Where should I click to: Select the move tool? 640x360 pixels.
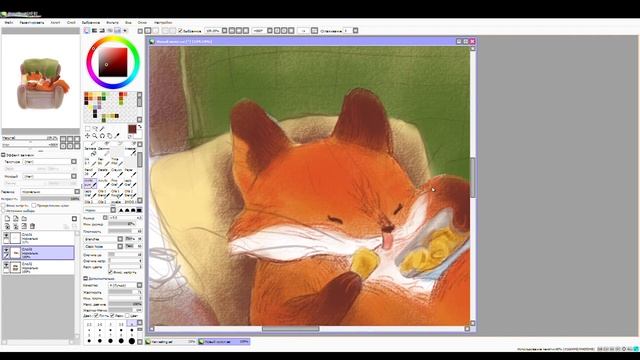coord(87,136)
